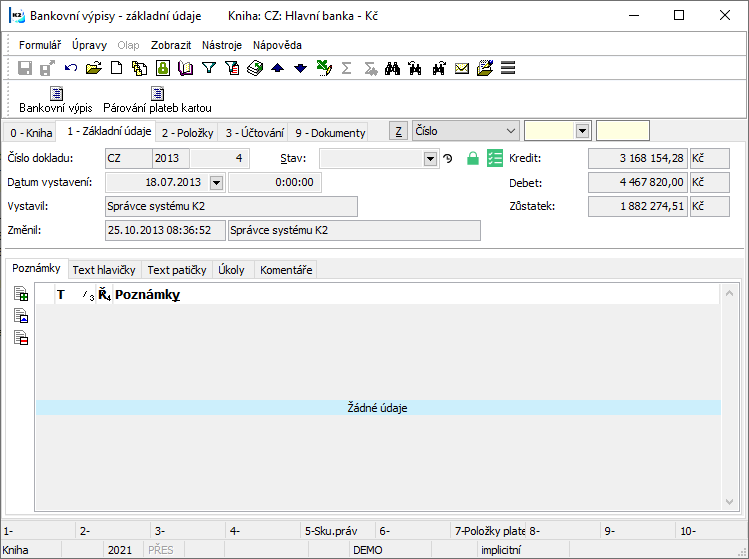Image resolution: width=749 pixels, height=559 pixels.
Task: Click the filter funnel icon
Action: (x=209, y=68)
